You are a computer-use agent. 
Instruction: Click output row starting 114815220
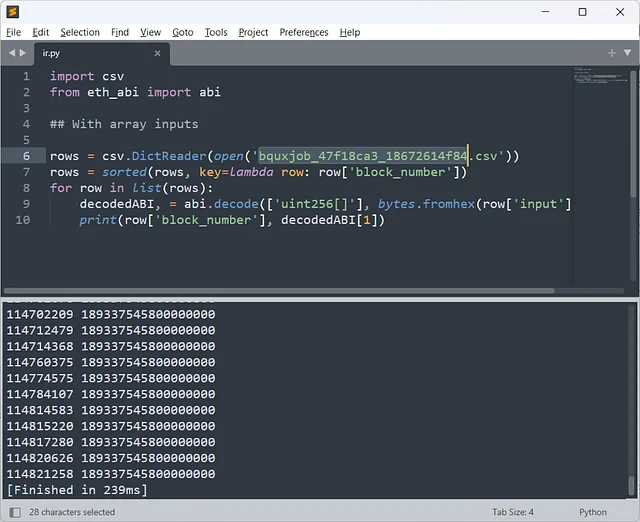[x=111, y=426]
